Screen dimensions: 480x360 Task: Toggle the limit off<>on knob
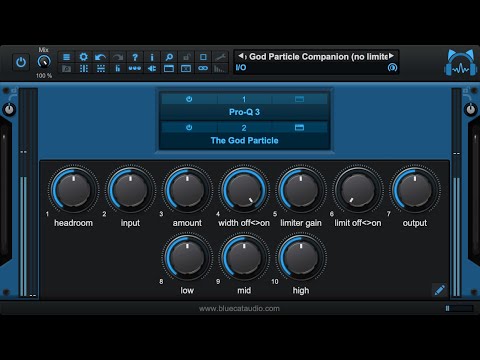(358, 190)
